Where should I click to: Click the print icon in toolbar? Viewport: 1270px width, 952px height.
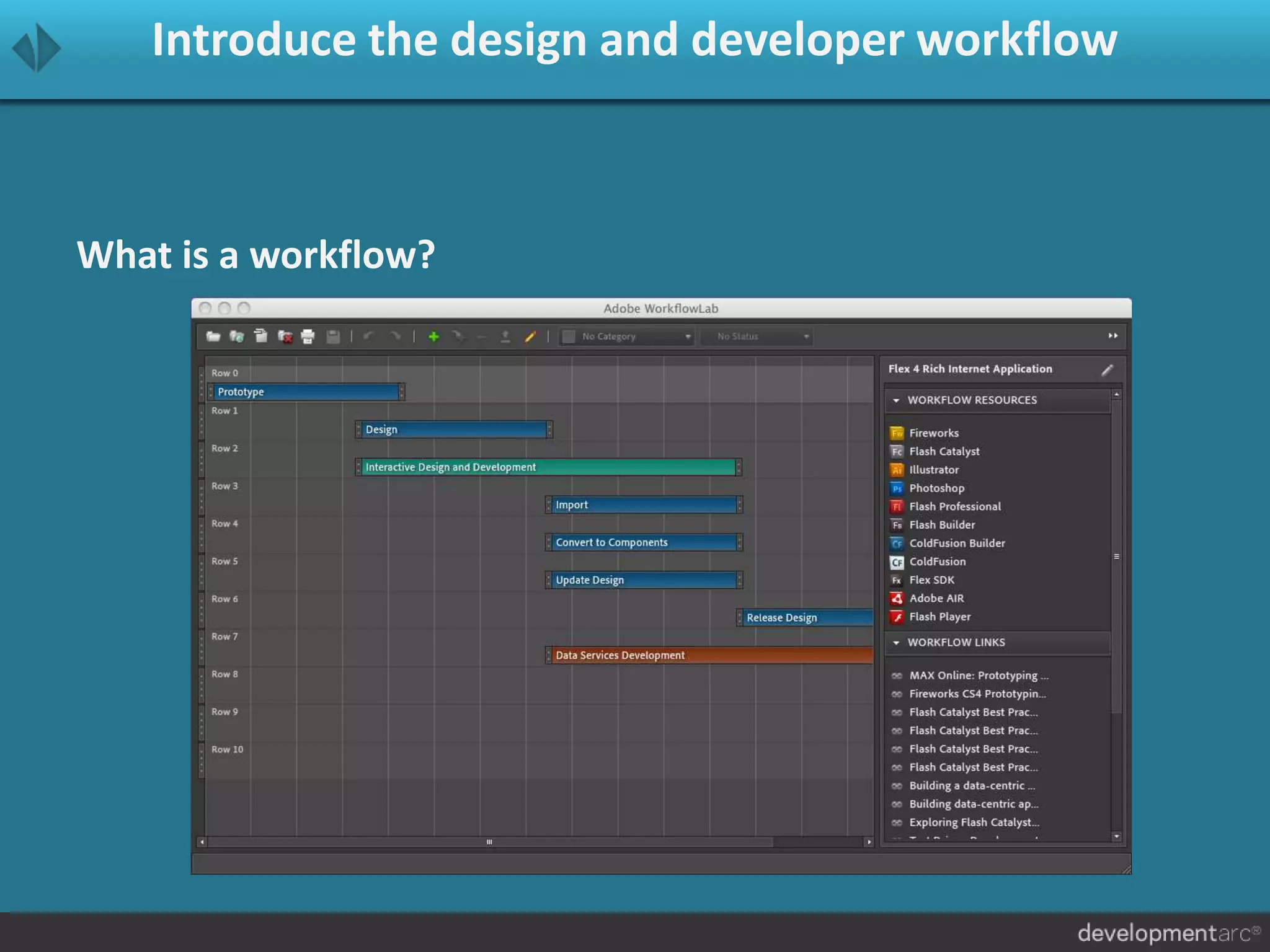(x=308, y=337)
